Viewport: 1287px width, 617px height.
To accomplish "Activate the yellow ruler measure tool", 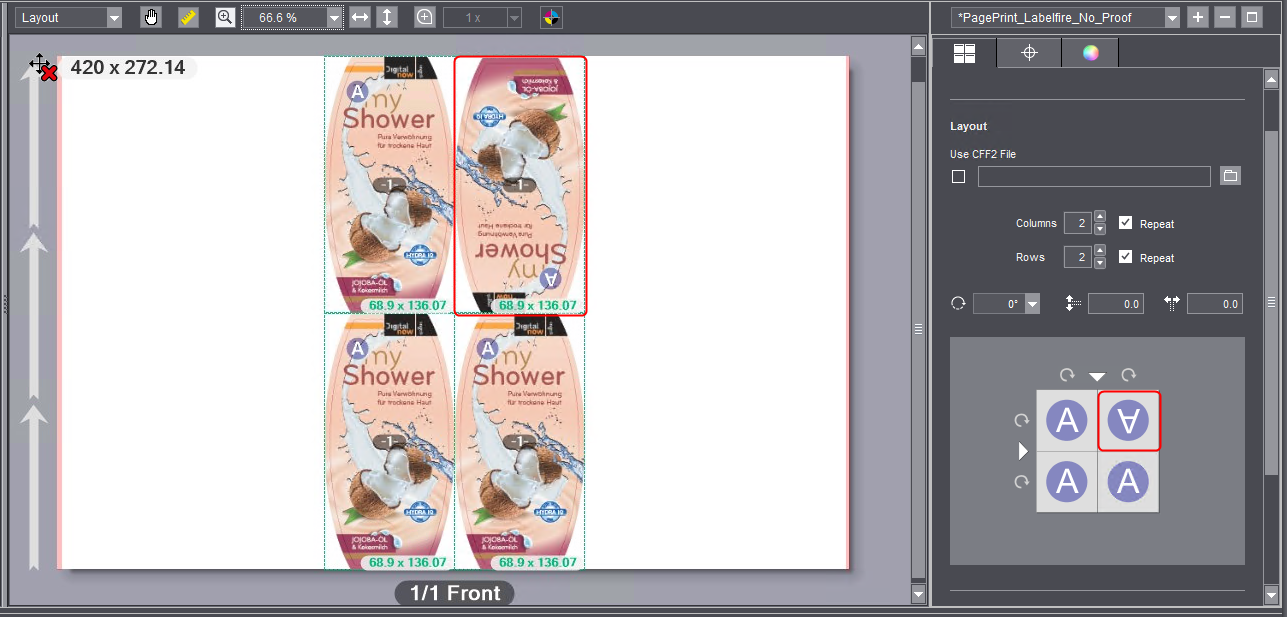I will pos(188,17).
